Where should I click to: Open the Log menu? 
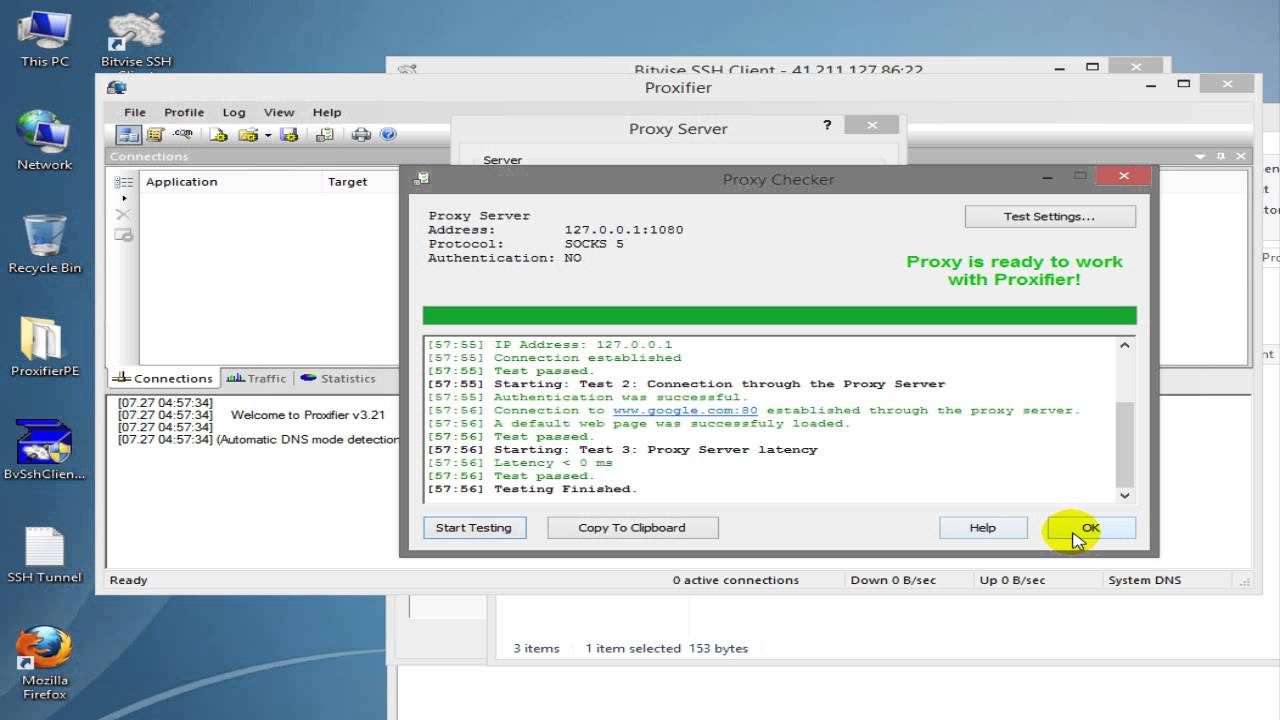point(234,112)
